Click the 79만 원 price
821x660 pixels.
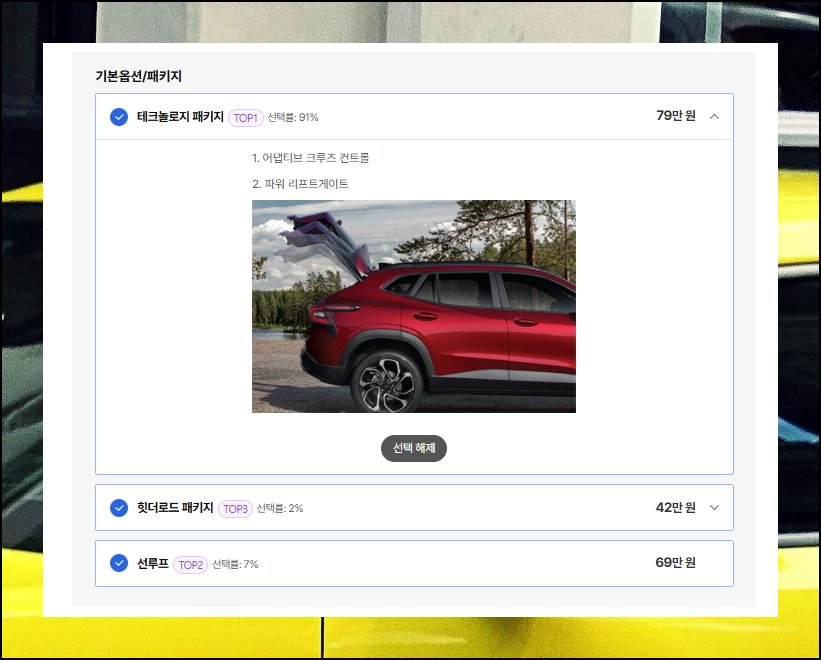(x=675, y=116)
